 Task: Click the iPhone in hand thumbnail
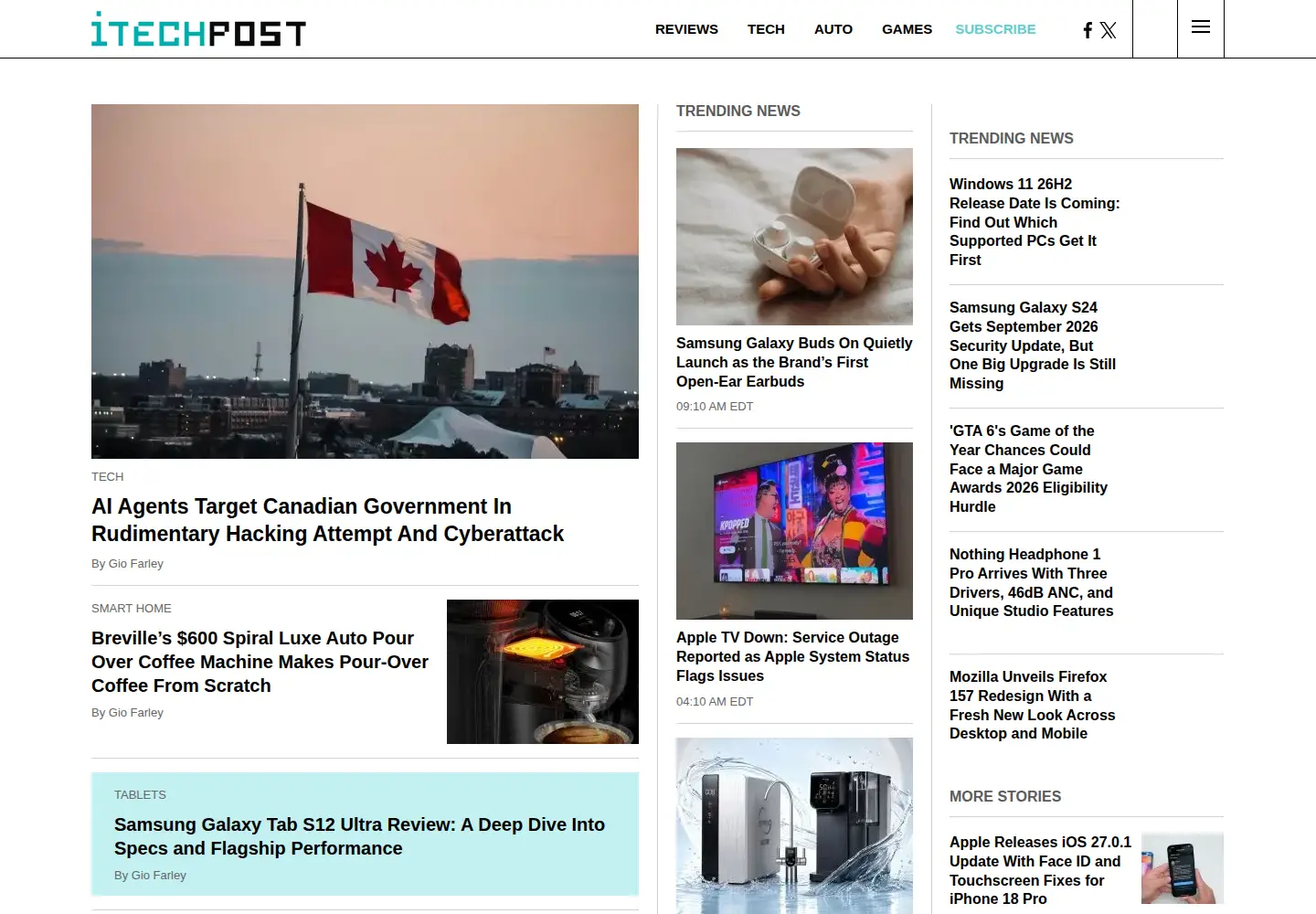(1183, 868)
